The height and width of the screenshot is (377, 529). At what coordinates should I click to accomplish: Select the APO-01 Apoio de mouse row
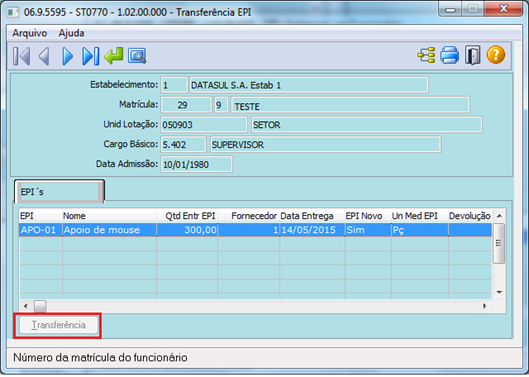pyautogui.click(x=255, y=230)
